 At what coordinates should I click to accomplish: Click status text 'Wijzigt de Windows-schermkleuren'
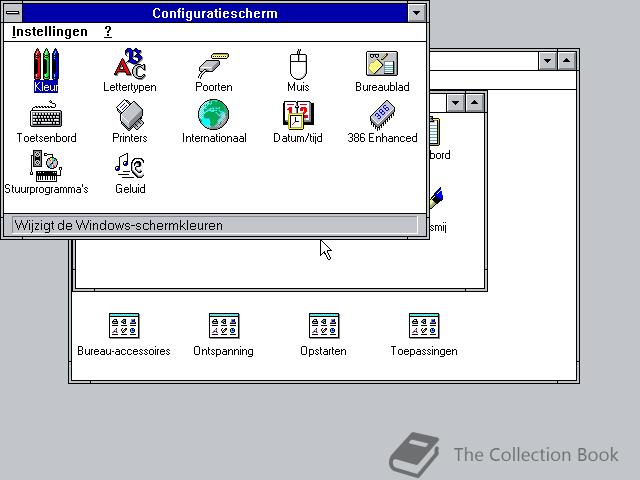coord(118,225)
